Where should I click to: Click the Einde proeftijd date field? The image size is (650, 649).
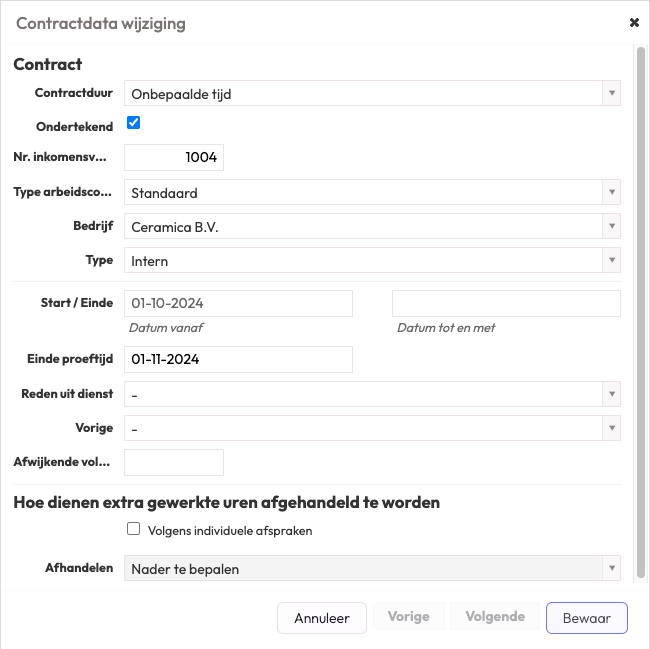click(x=238, y=359)
